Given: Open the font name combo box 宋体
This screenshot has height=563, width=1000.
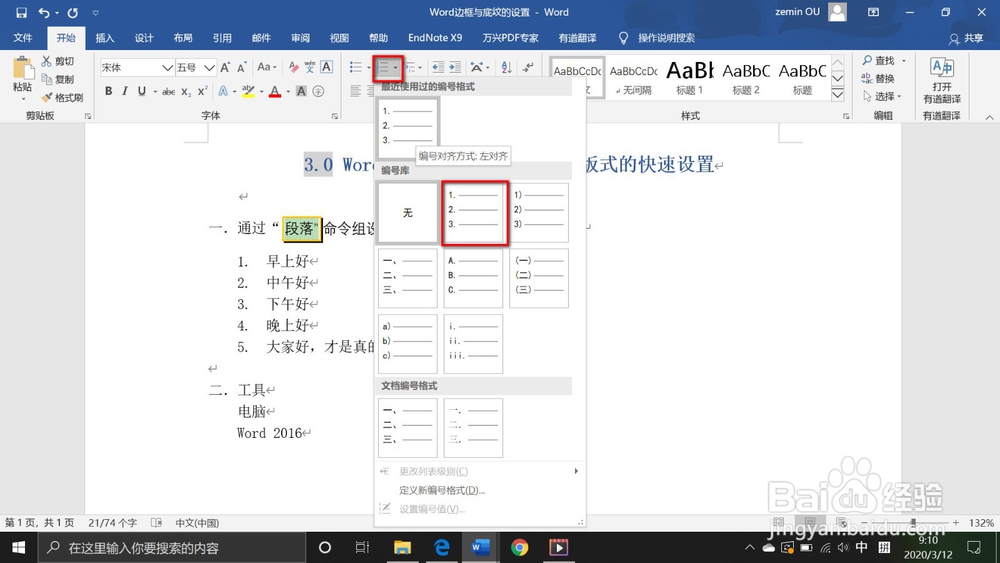Looking at the screenshot, I should [137, 68].
